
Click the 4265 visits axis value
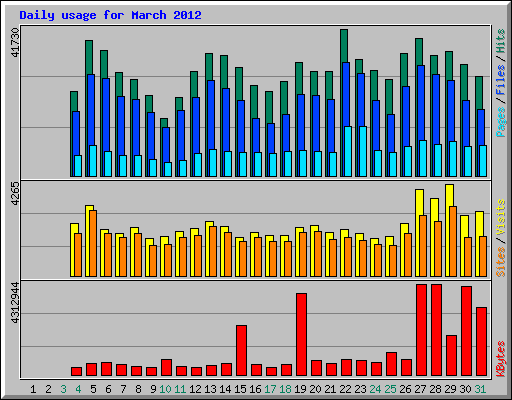click(x=15, y=193)
